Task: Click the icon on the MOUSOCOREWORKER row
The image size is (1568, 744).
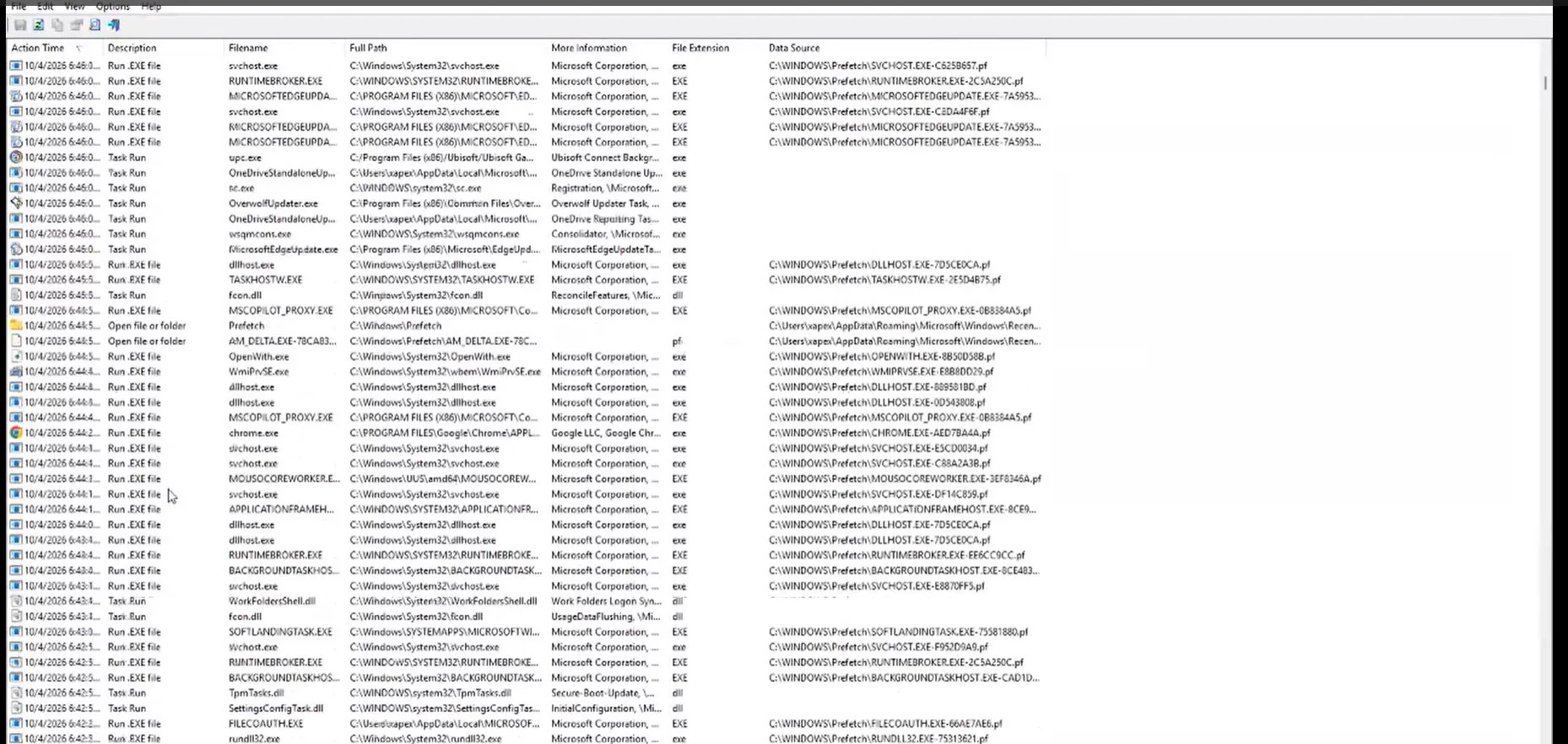Action: pyautogui.click(x=16, y=478)
